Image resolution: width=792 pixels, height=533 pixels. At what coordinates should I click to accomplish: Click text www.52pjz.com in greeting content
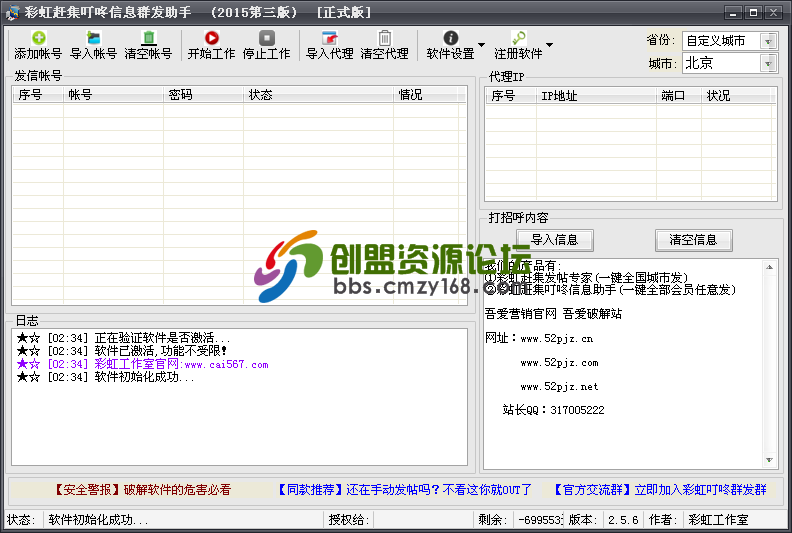[559, 362]
